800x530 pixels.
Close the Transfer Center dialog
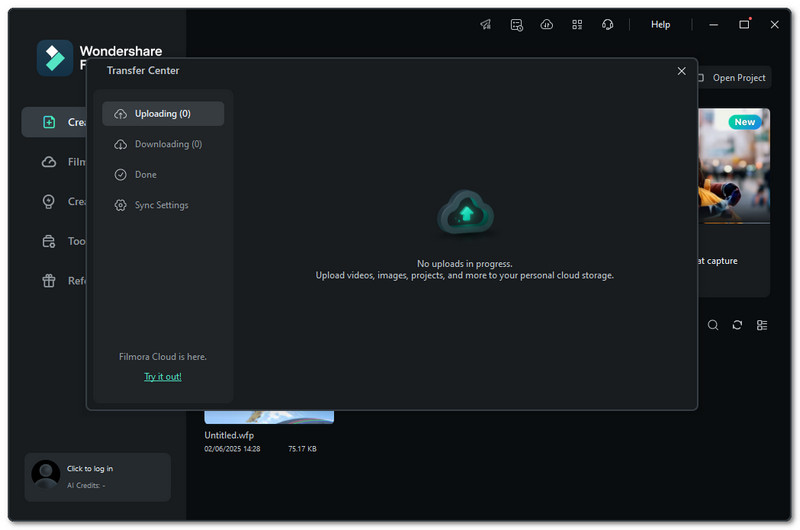click(681, 71)
